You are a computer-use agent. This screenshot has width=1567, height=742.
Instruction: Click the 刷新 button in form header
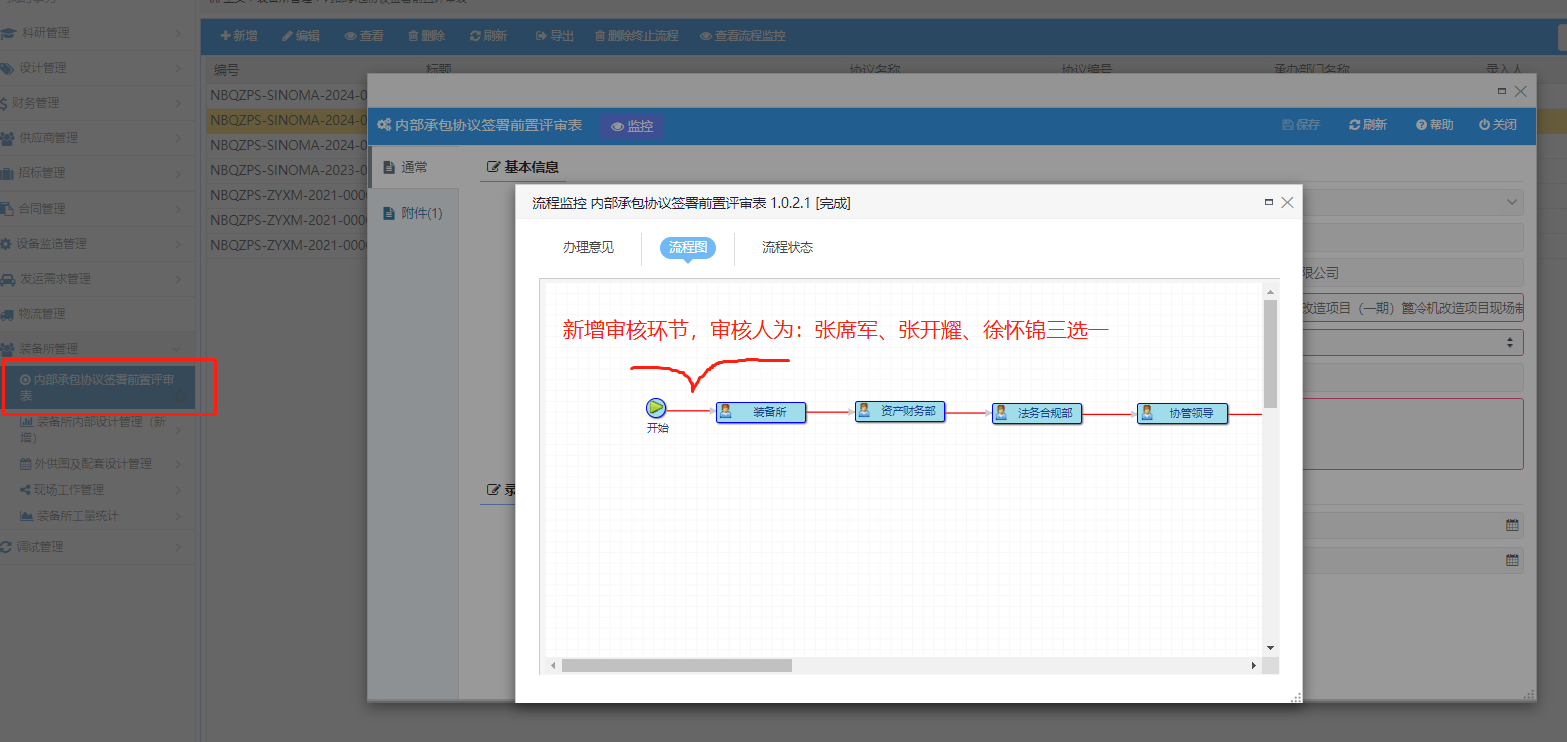(1367, 125)
